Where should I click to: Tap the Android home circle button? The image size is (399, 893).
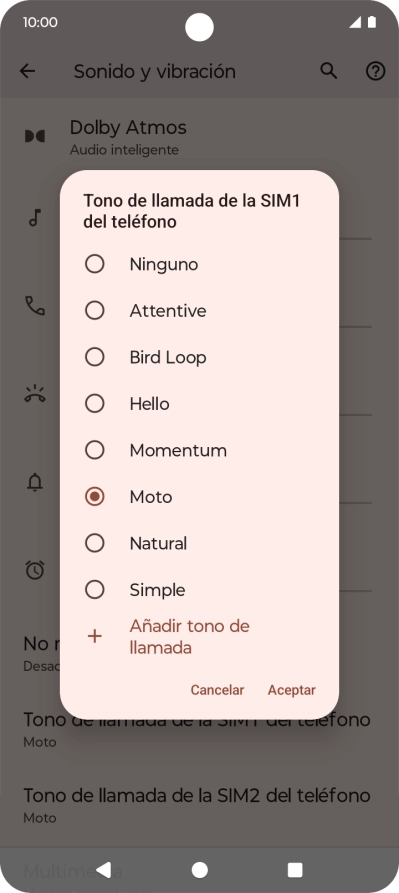[x=199, y=870]
